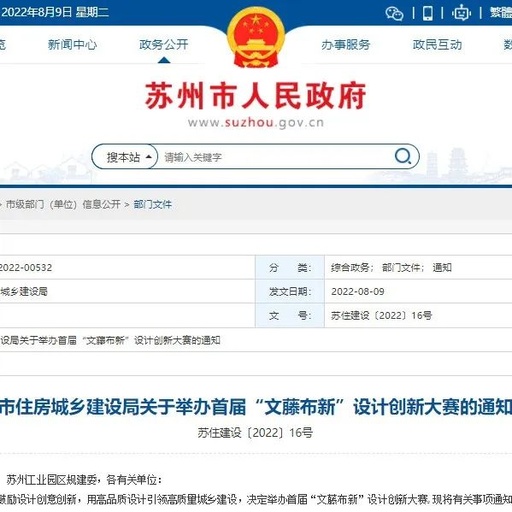
Task: Click the dropdown arrow beside 搜本站
Action: point(149,157)
